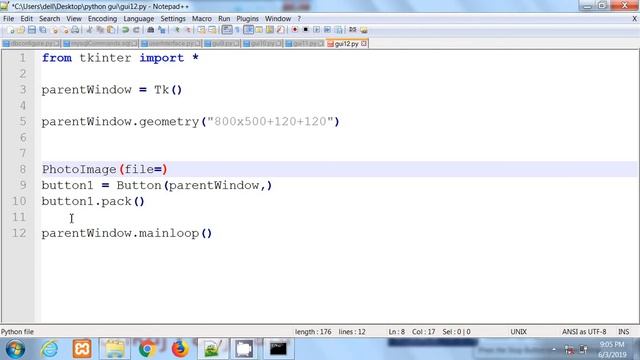Play back the recorded macro

[x=316, y=30]
